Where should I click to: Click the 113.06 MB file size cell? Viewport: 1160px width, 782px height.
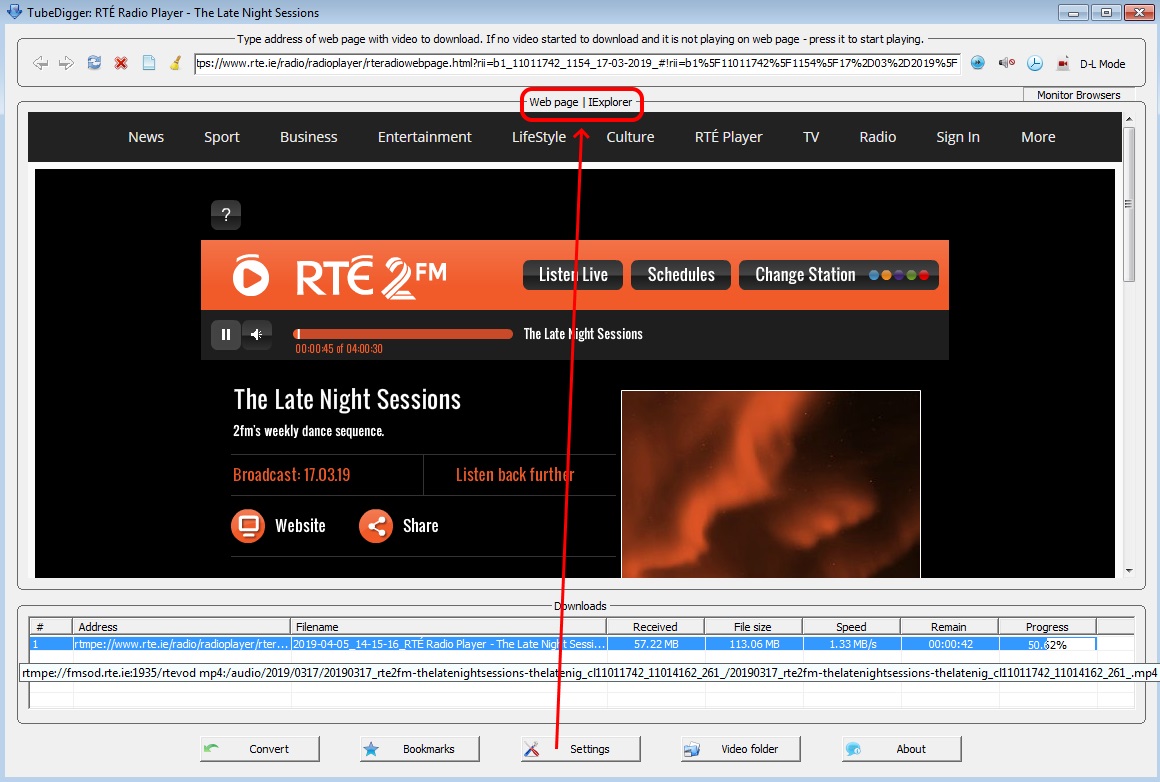754,644
